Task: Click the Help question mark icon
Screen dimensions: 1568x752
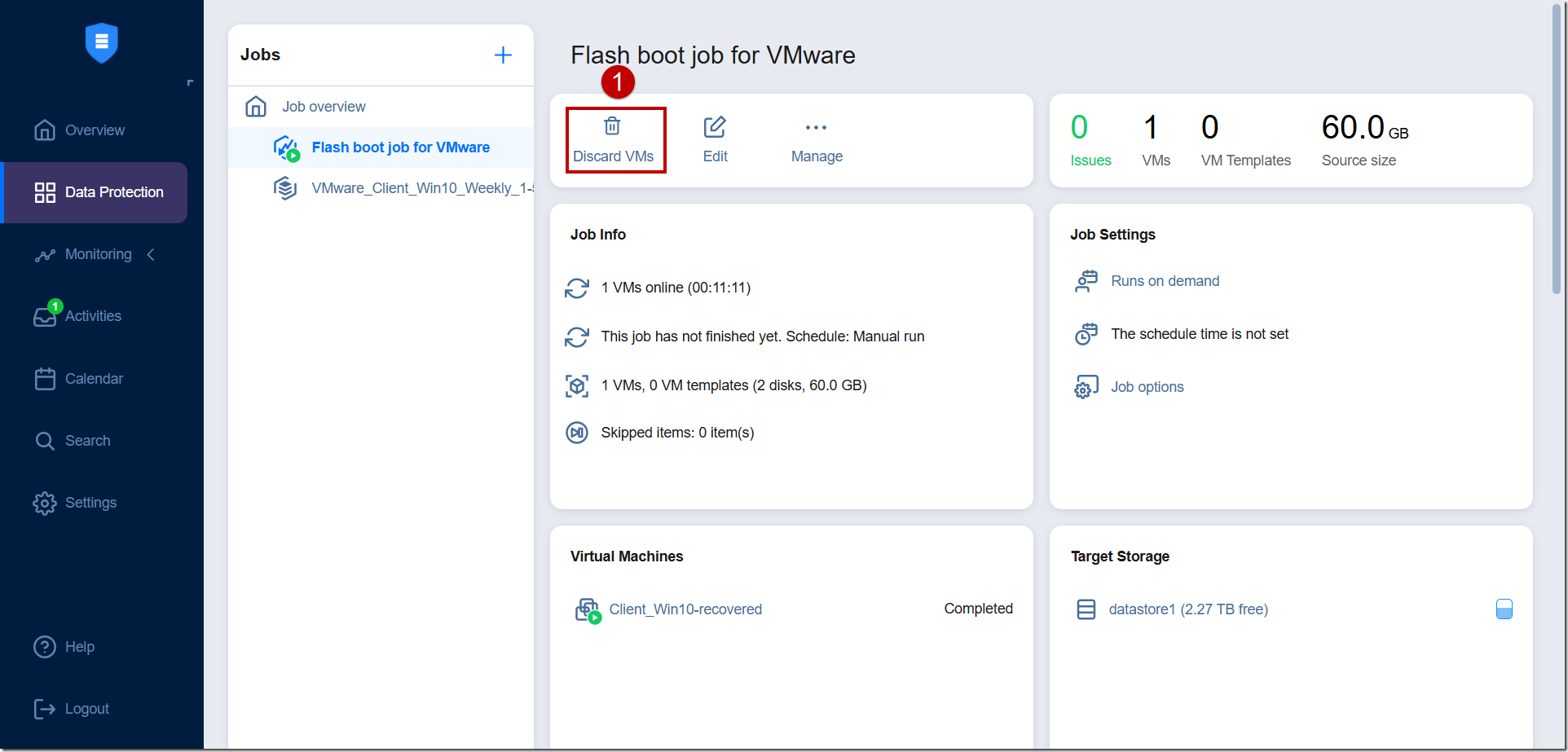Action: (x=45, y=647)
